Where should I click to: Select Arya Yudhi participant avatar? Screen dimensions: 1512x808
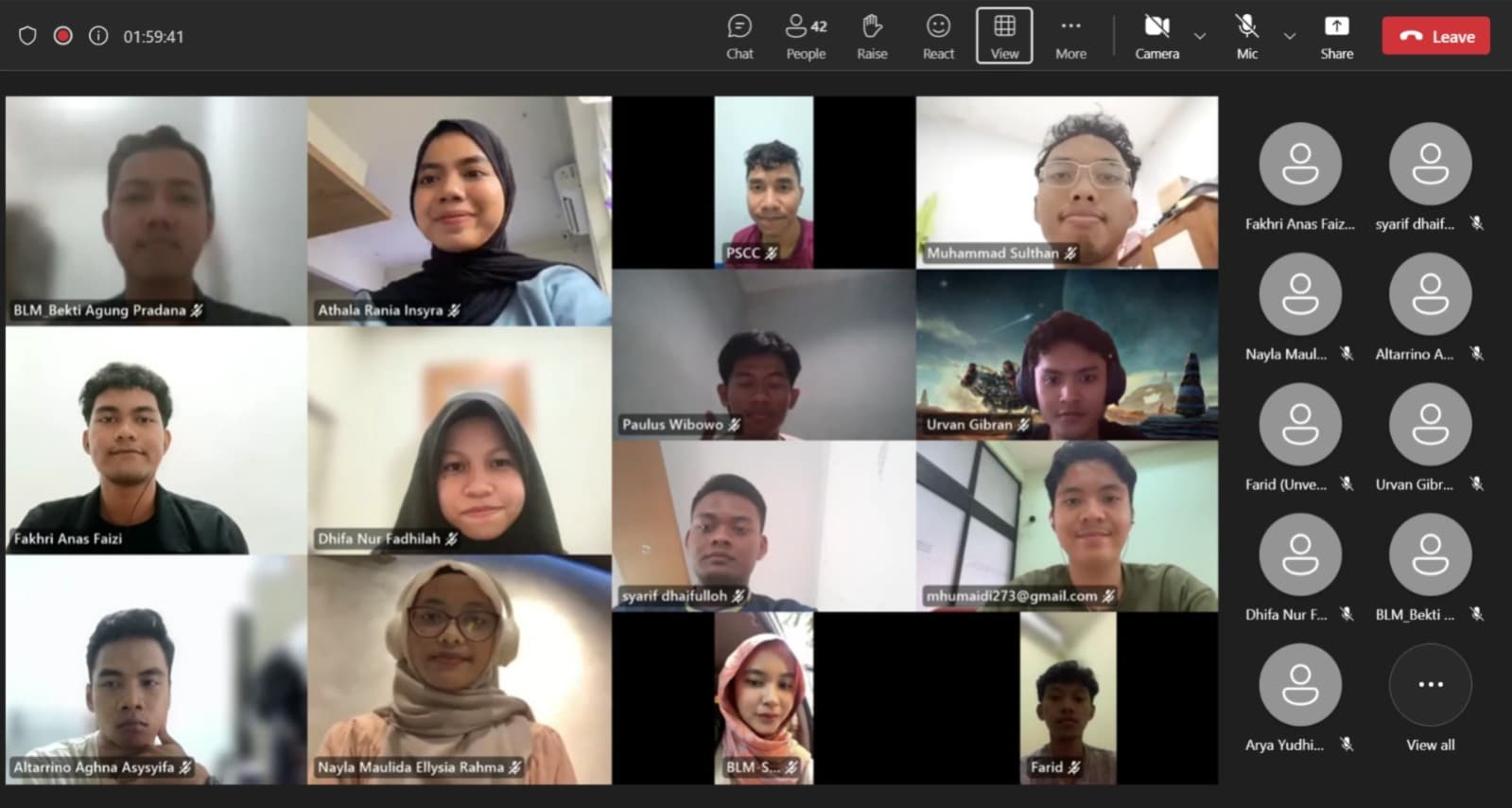[1299, 685]
